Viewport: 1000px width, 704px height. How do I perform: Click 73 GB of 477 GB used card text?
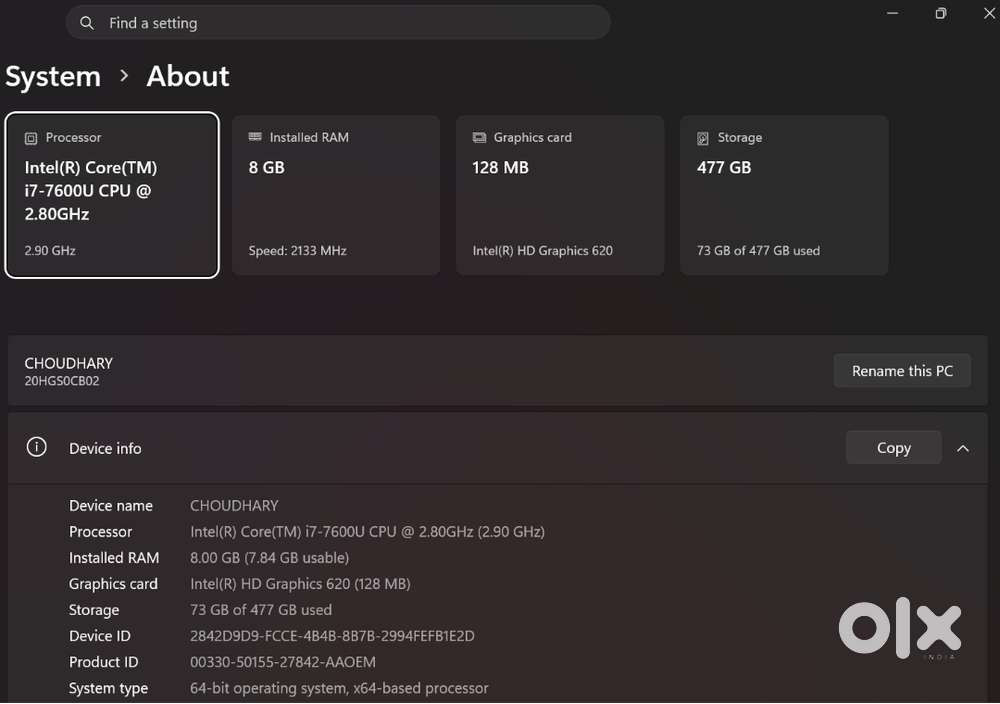click(x=758, y=251)
